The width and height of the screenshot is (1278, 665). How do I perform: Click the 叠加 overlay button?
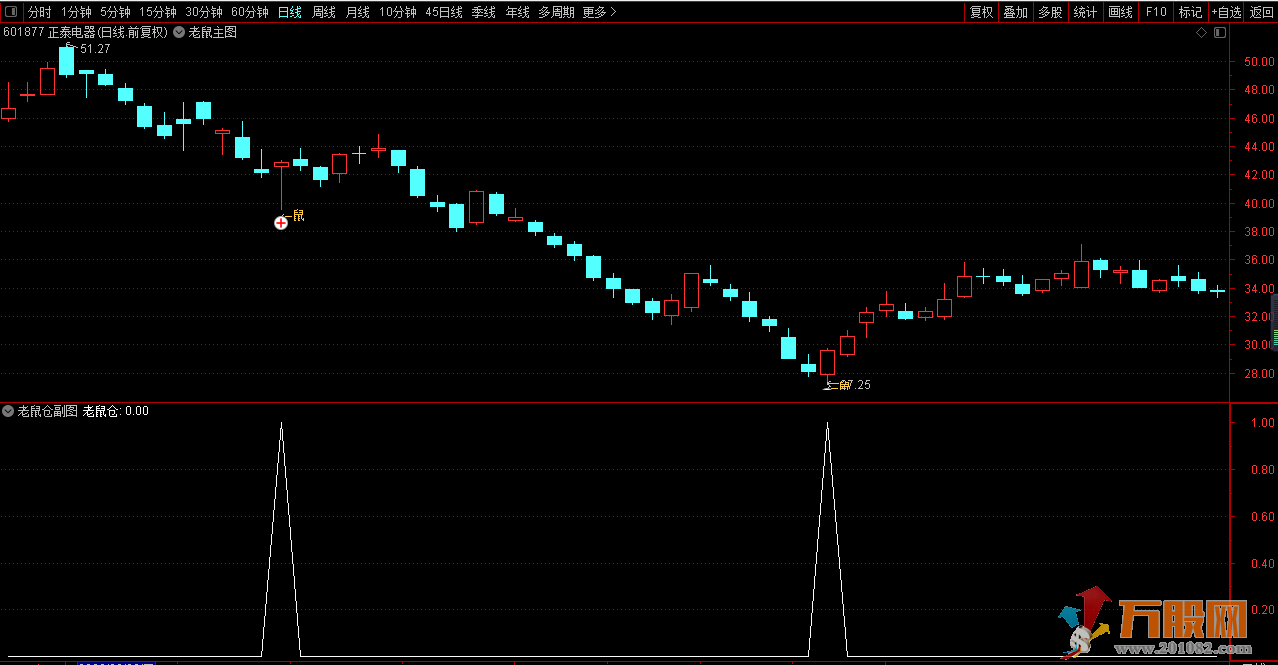(x=1015, y=12)
